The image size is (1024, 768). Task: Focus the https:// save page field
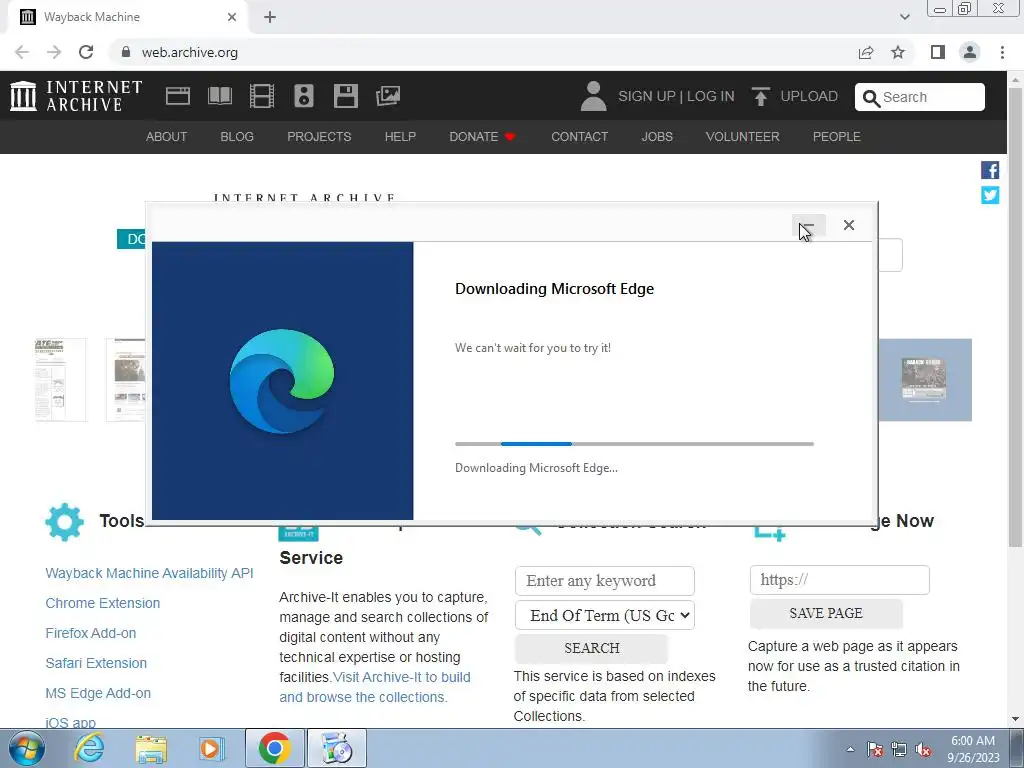(x=840, y=580)
